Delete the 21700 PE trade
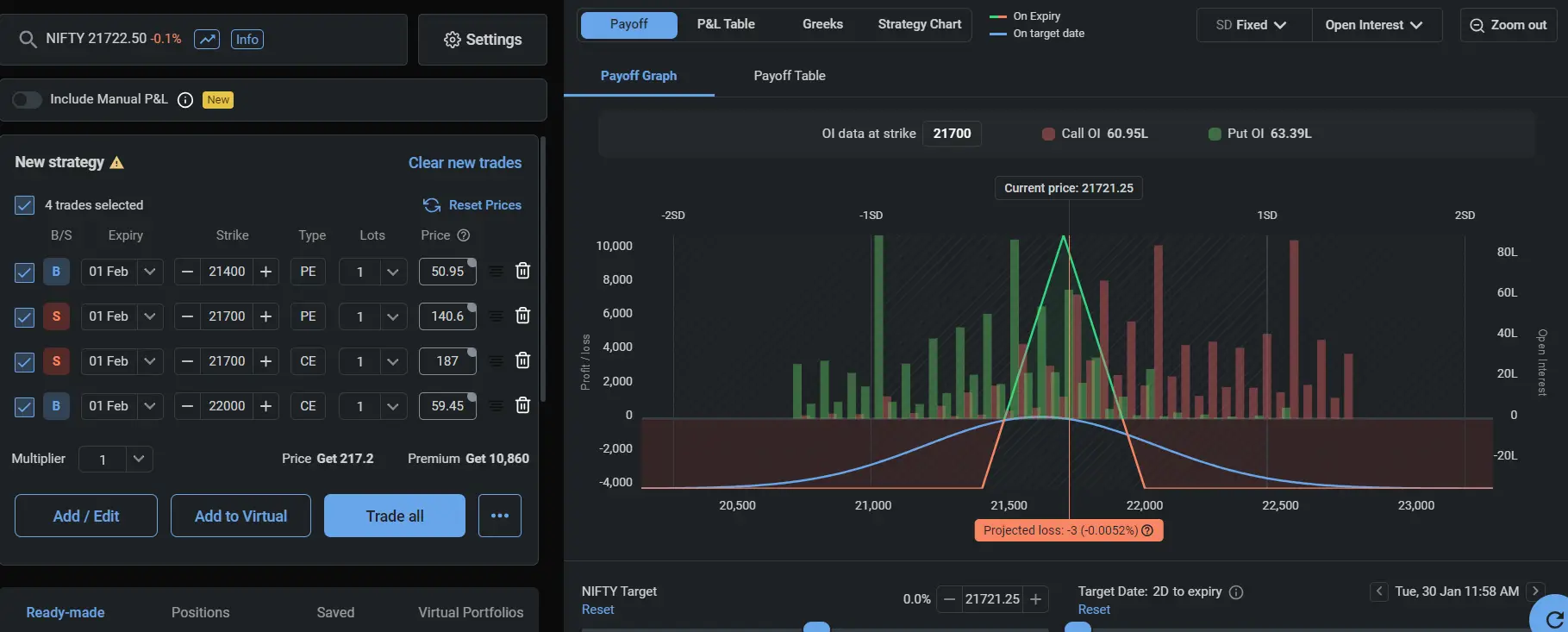Viewport: 1568px width, 632px height. pyautogui.click(x=522, y=316)
